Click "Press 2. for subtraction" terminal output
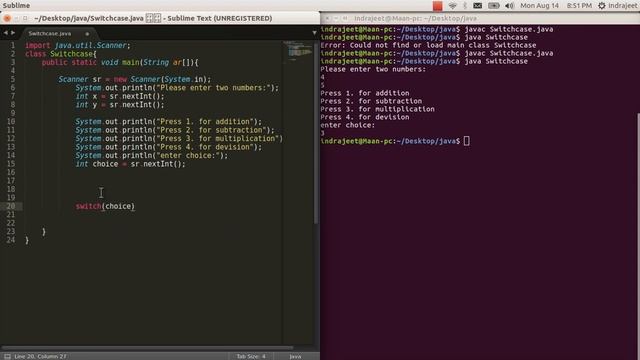The height and width of the screenshot is (360, 640). pyautogui.click(x=371, y=101)
